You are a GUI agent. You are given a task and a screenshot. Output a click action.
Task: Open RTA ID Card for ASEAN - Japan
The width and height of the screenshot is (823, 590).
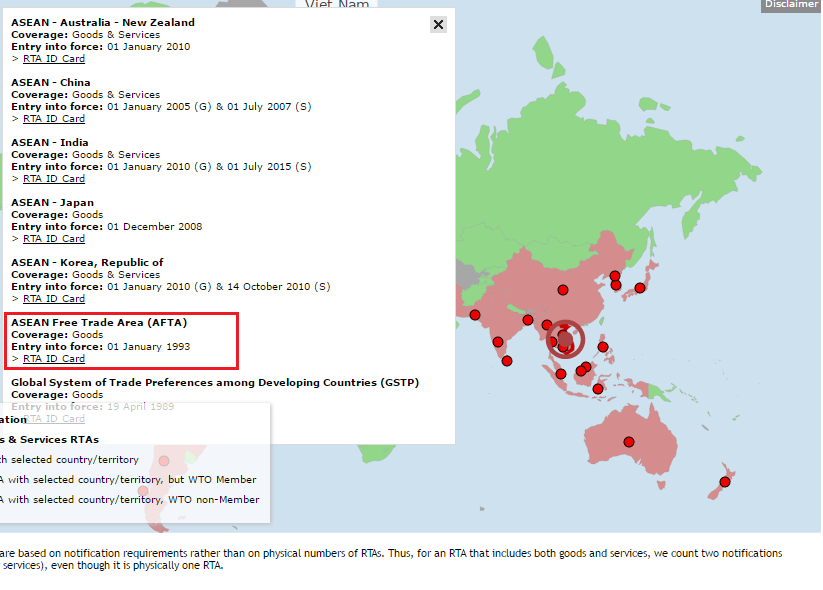54,239
